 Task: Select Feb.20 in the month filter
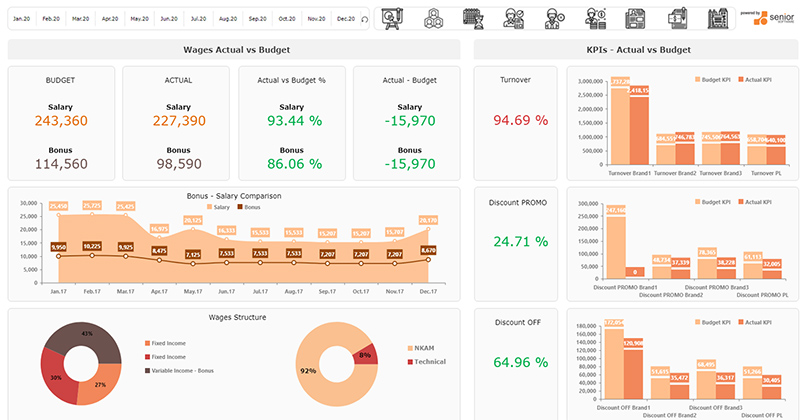51,18
